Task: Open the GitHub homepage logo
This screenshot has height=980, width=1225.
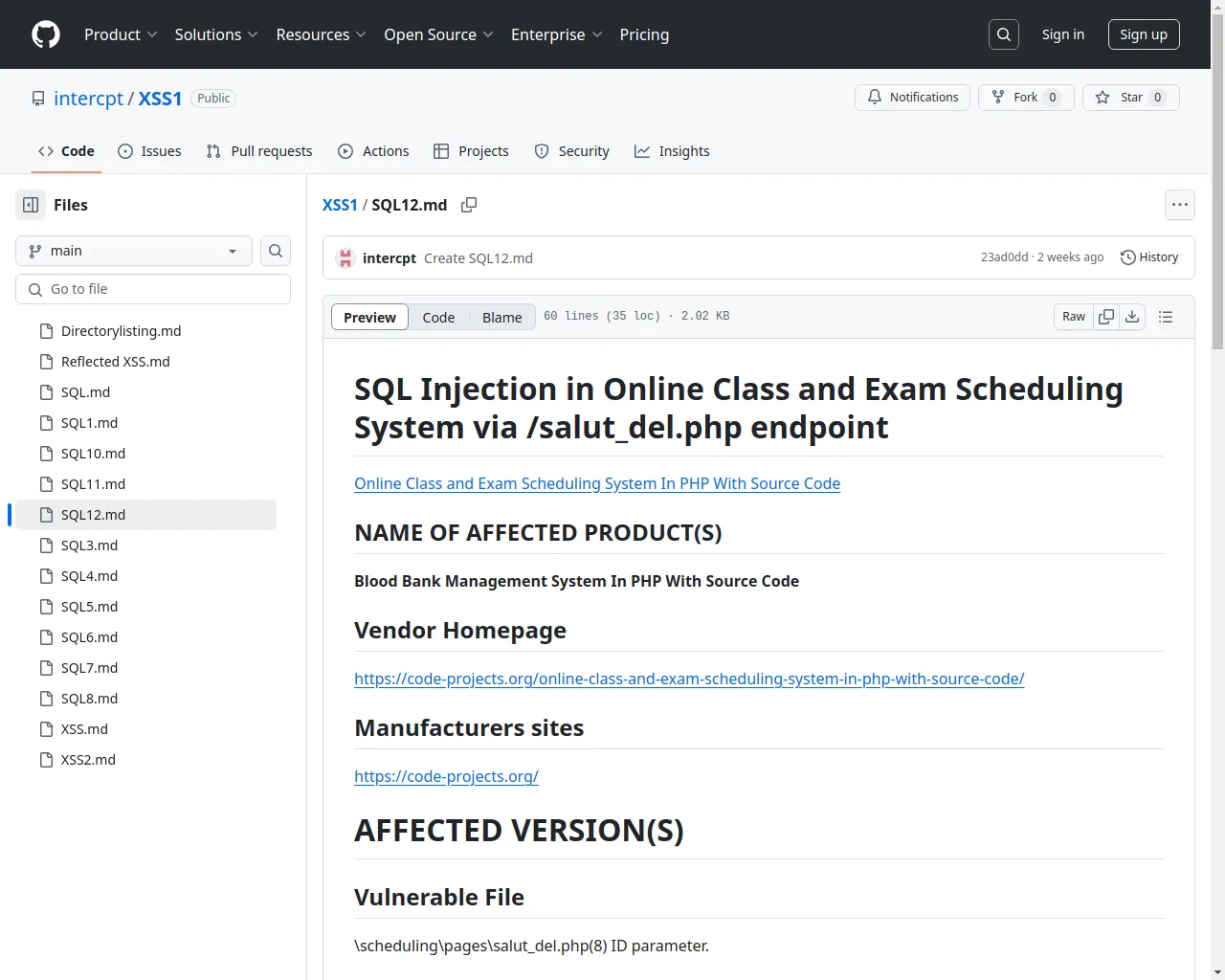Action: point(46,34)
